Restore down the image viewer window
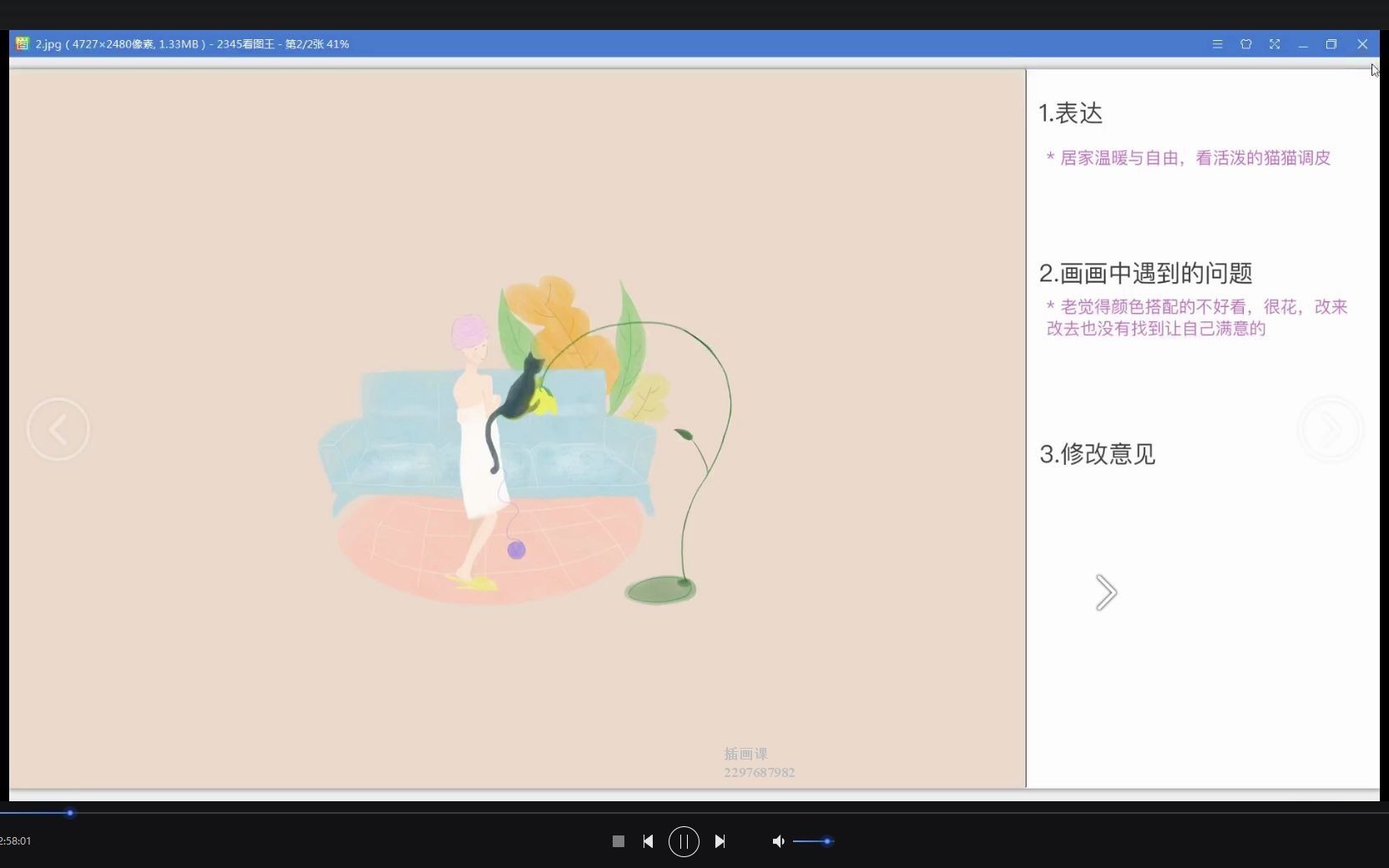 (1331, 44)
